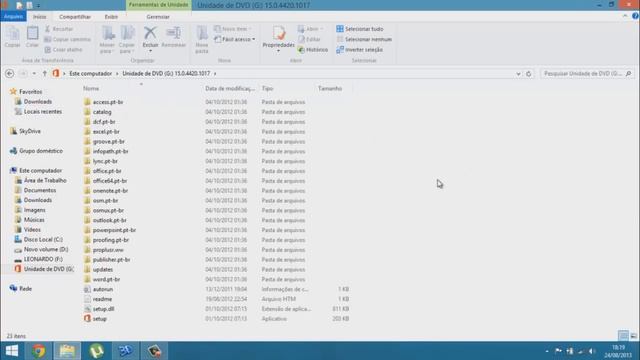Open the Mover para ribbon button

click(107, 40)
